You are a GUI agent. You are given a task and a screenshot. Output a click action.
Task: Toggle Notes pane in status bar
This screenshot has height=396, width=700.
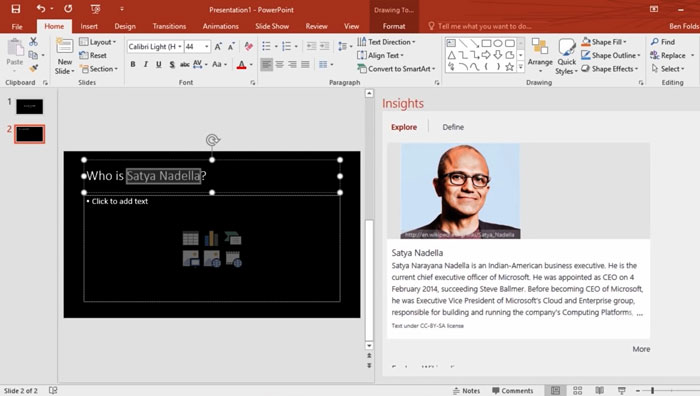pos(466,391)
